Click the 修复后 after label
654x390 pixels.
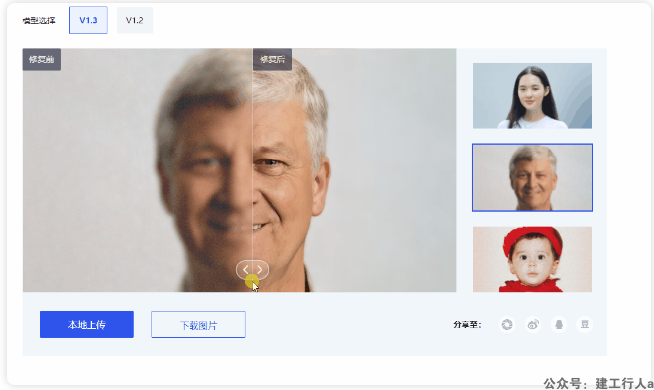[272, 59]
